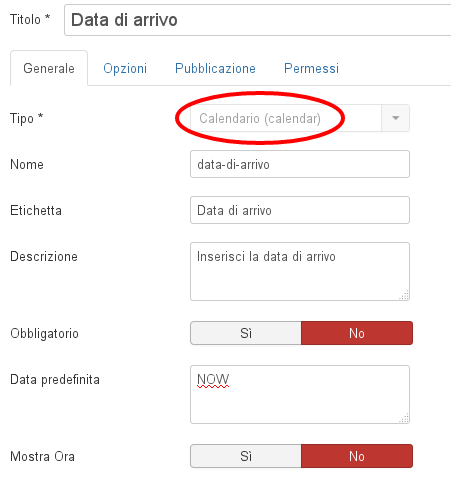
Task: Open the Tipo dropdown arrow
Action: pos(395,118)
